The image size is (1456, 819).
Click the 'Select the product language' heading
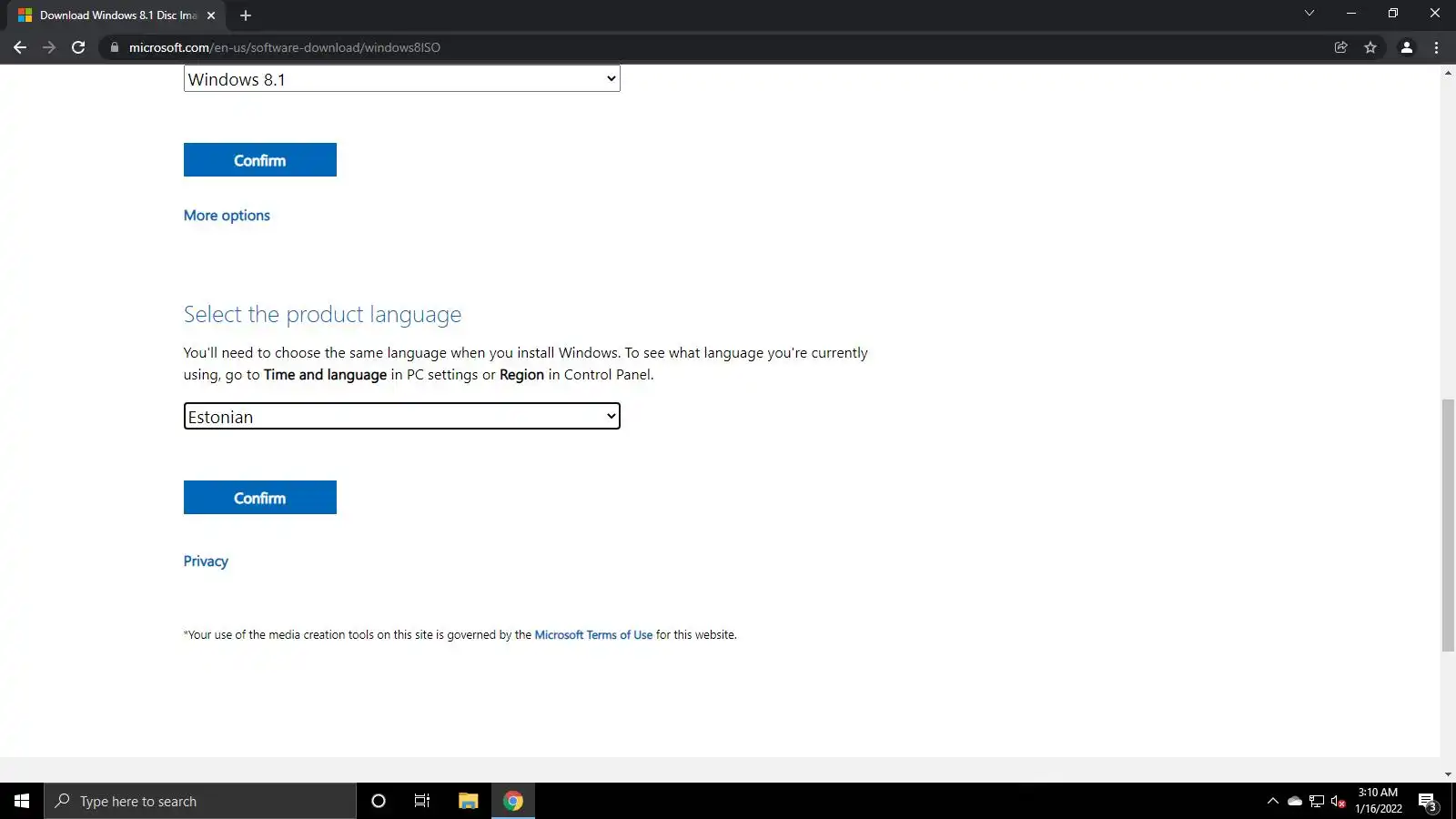(322, 315)
